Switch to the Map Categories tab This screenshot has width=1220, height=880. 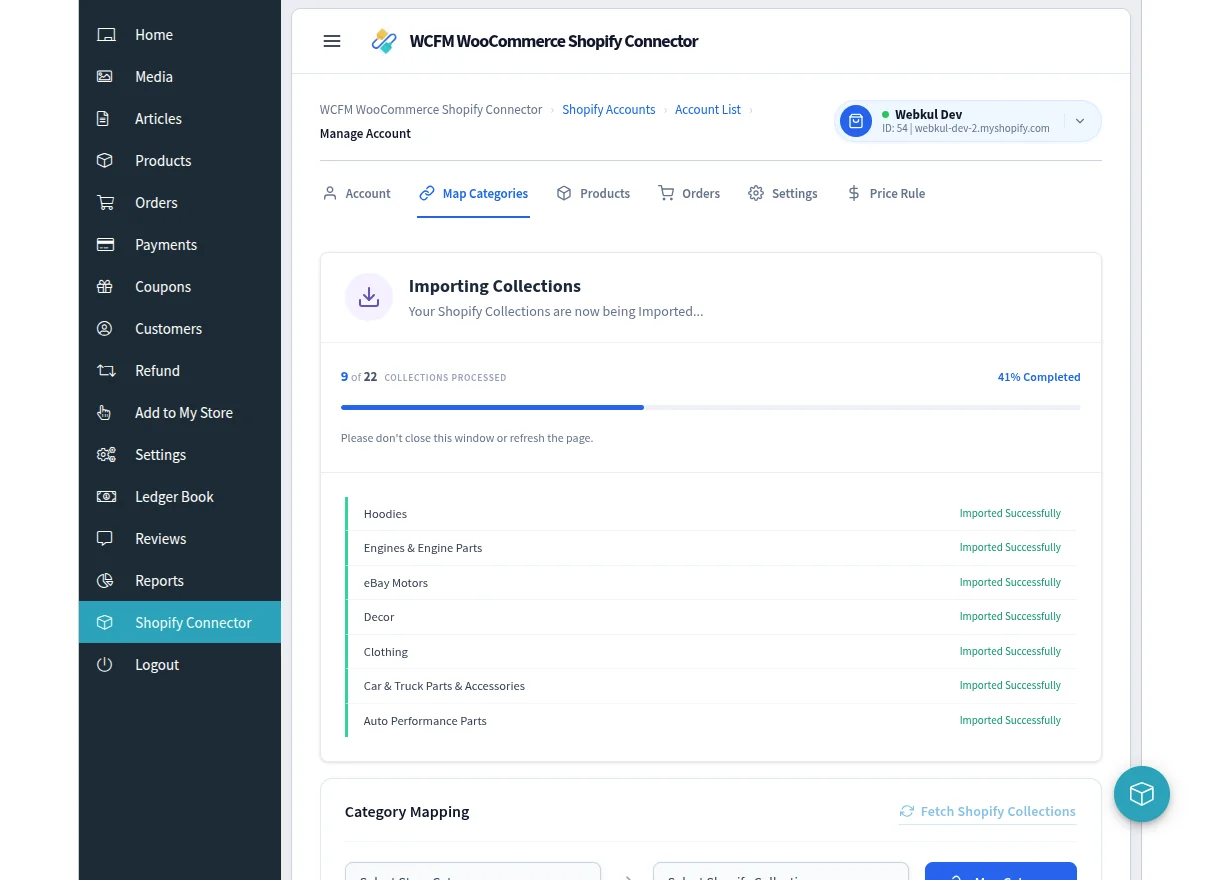coord(474,193)
